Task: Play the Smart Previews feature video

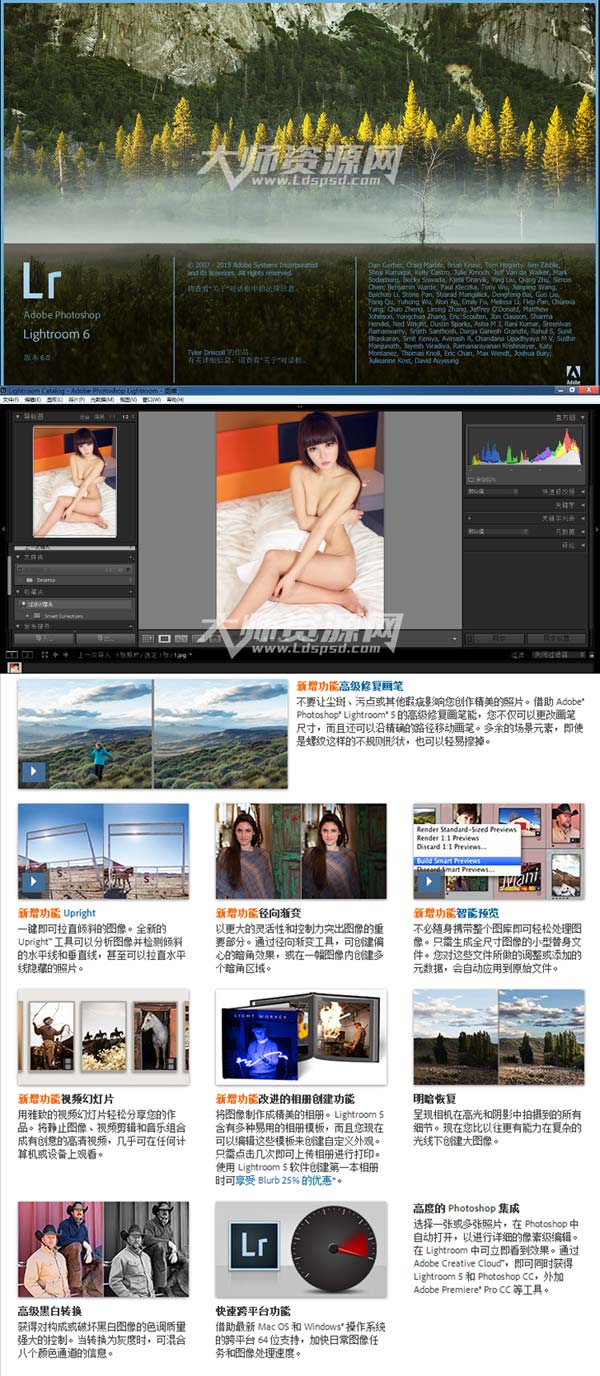Action: click(430, 882)
